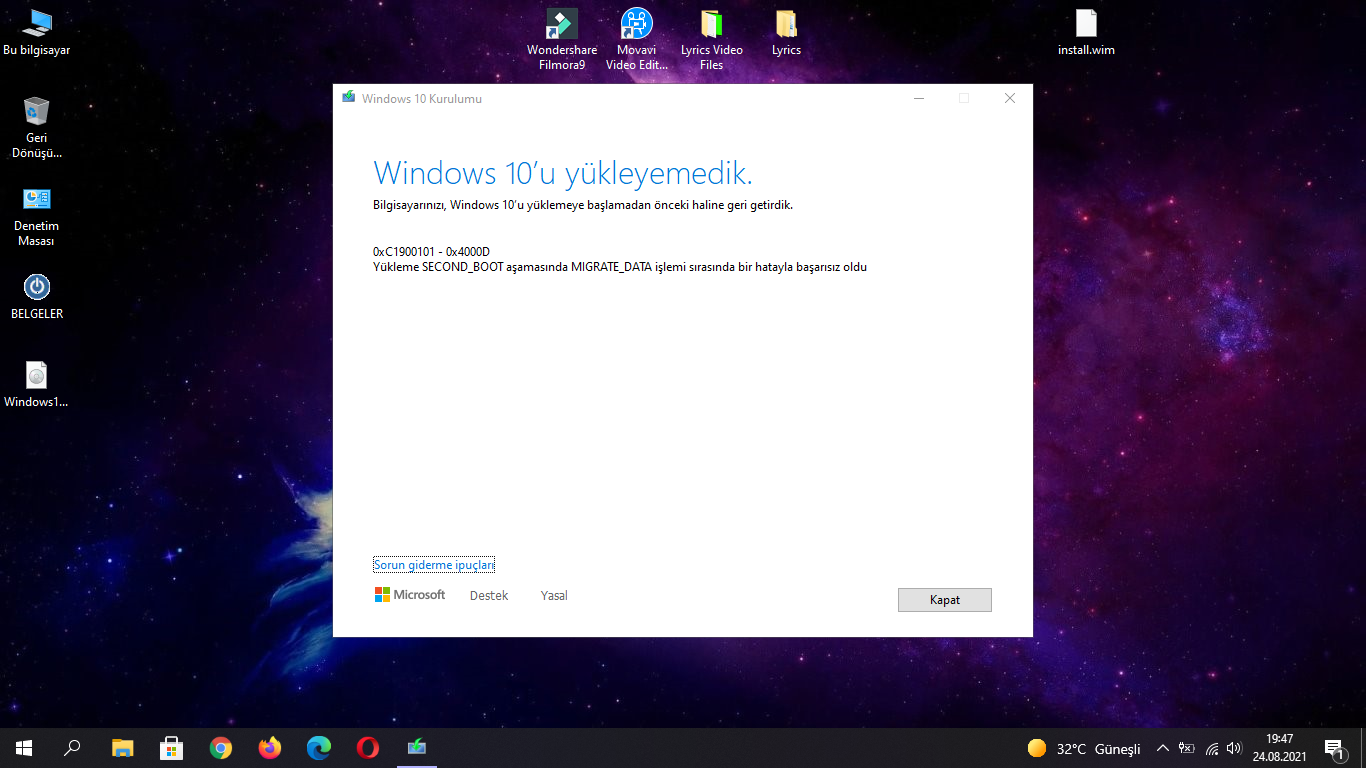Open Wi-Fi network tray icon
This screenshot has height=768, width=1366.
point(1212,748)
